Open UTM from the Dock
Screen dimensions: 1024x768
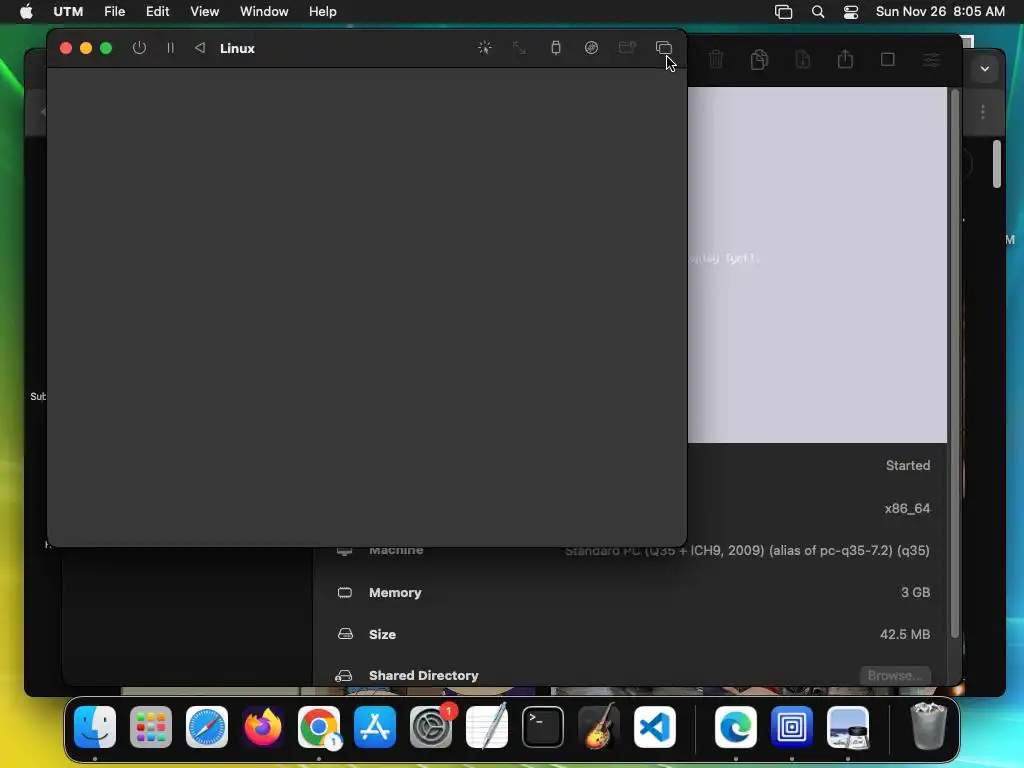[792, 727]
